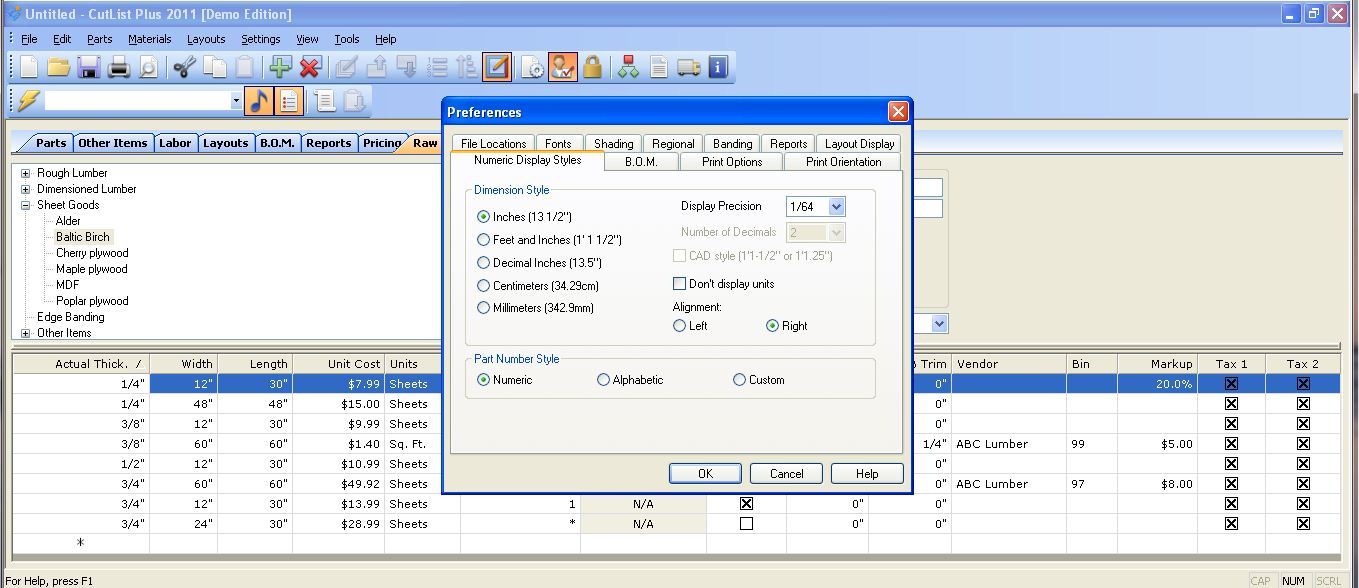Switch to the Print Options tab
The width and height of the screenshot is (1359, 588).
tap(732, 162)
